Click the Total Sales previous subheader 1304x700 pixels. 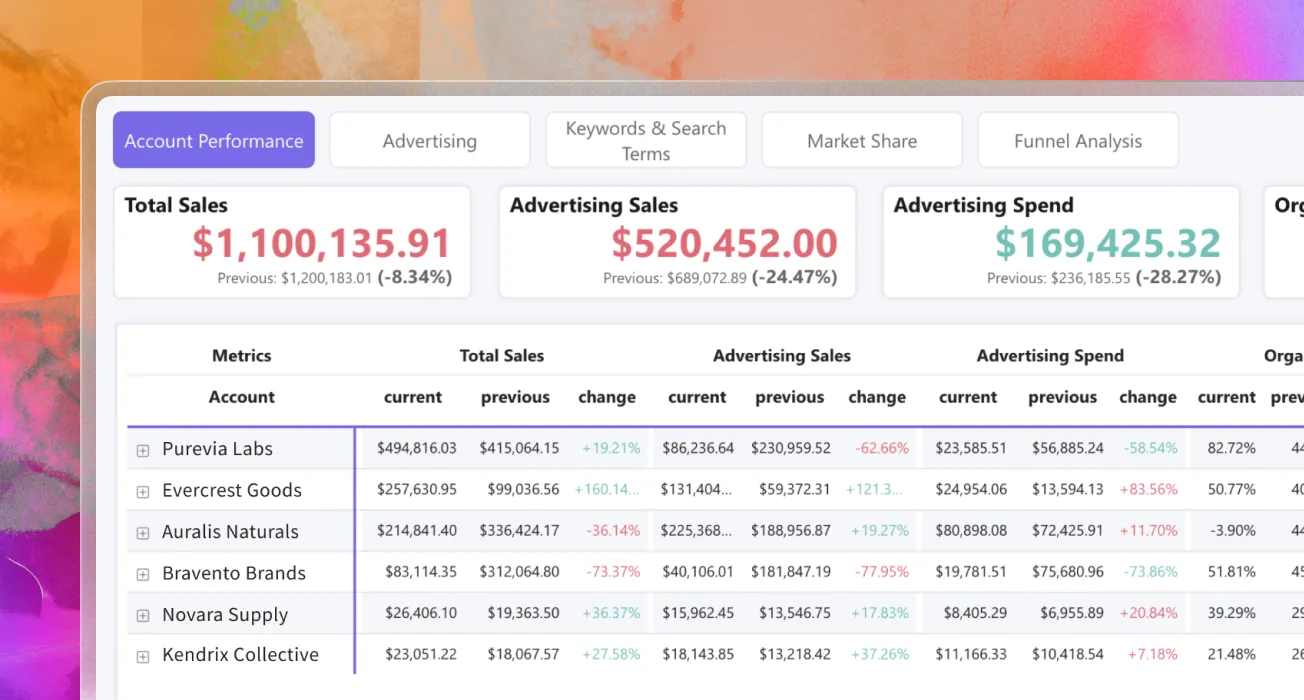pos(515,397)
